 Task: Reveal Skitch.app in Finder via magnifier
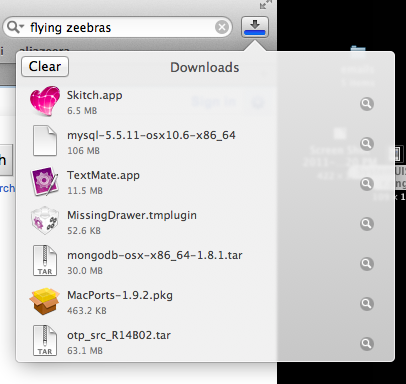(367, 104)
